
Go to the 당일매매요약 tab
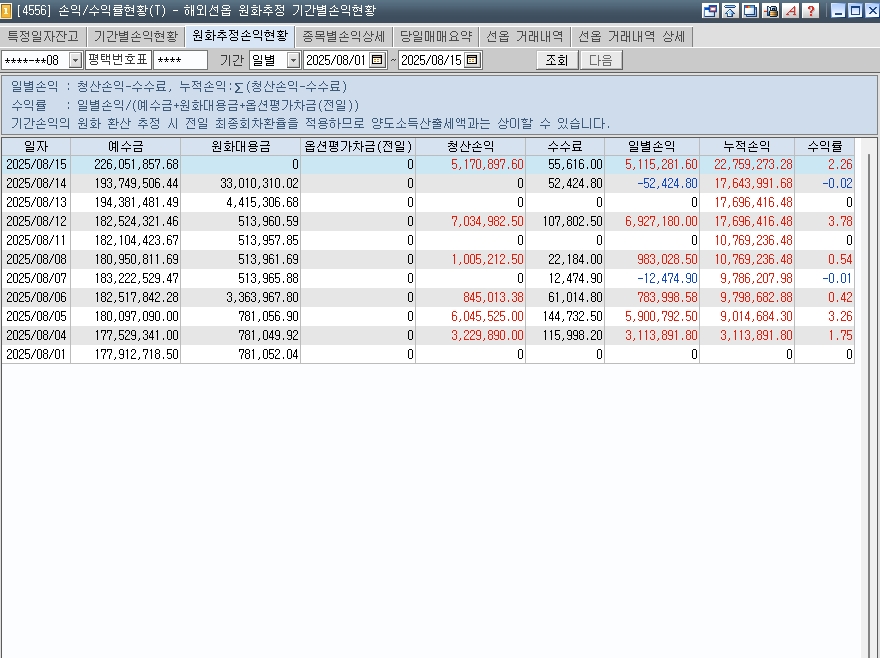(436, 37)
